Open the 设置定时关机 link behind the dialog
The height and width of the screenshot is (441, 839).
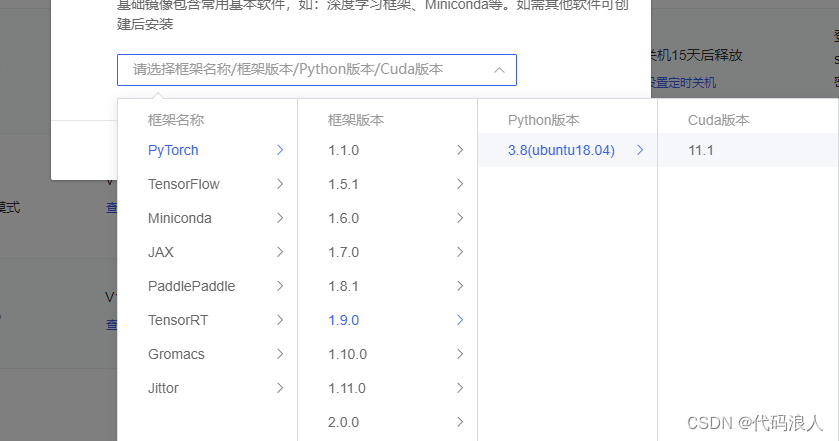tap(683, 82)
